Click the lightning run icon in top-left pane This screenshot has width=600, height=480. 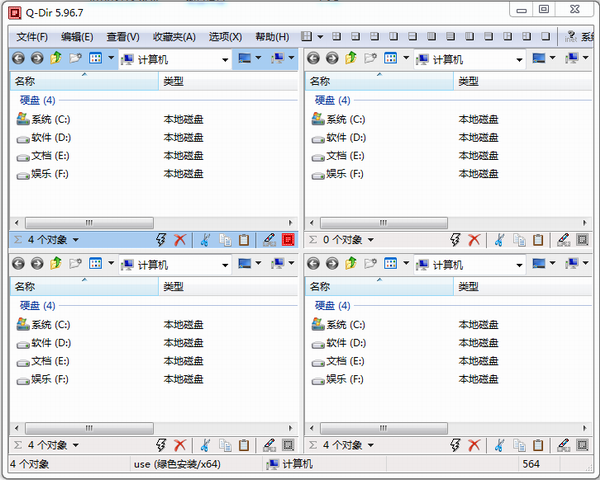pos(161,240)
